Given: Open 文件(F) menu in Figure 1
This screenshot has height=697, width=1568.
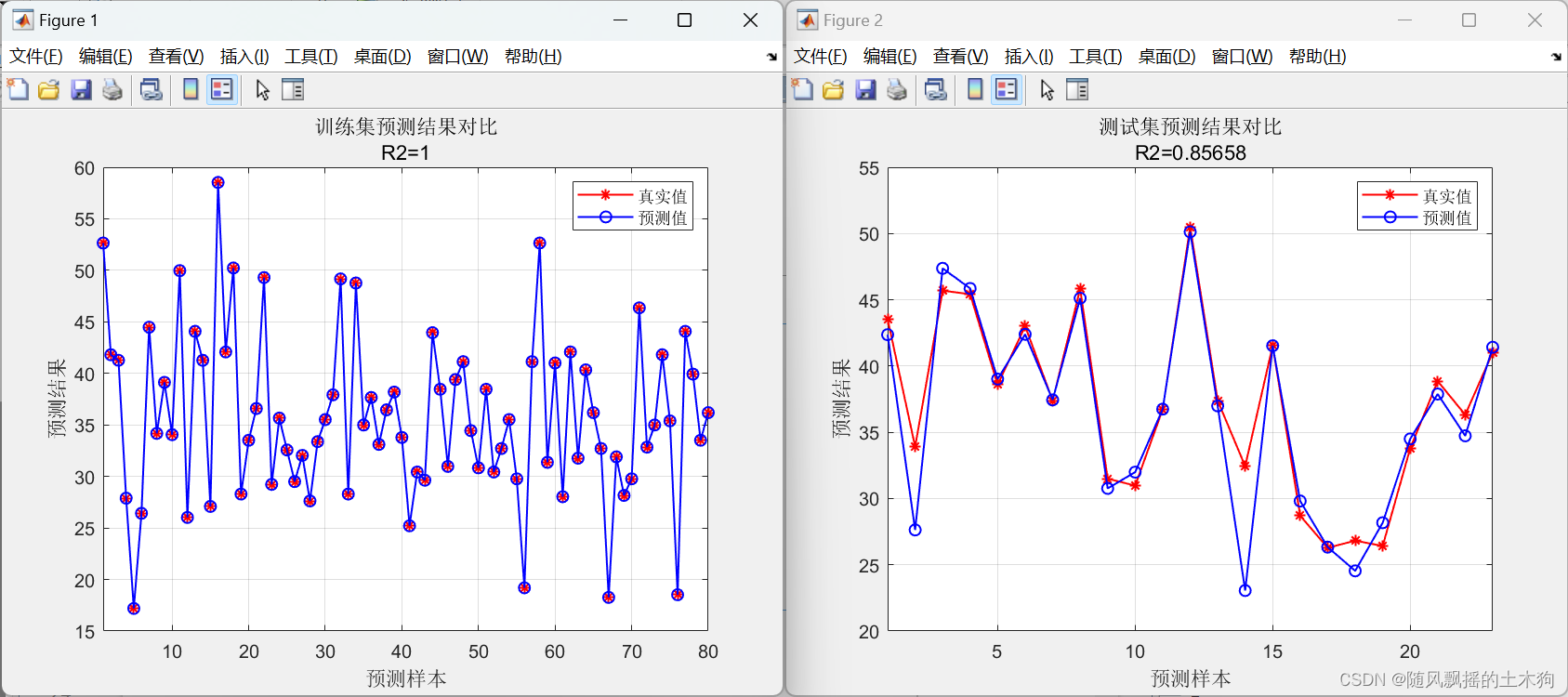Looking at the screenshot, I should 36,57.
